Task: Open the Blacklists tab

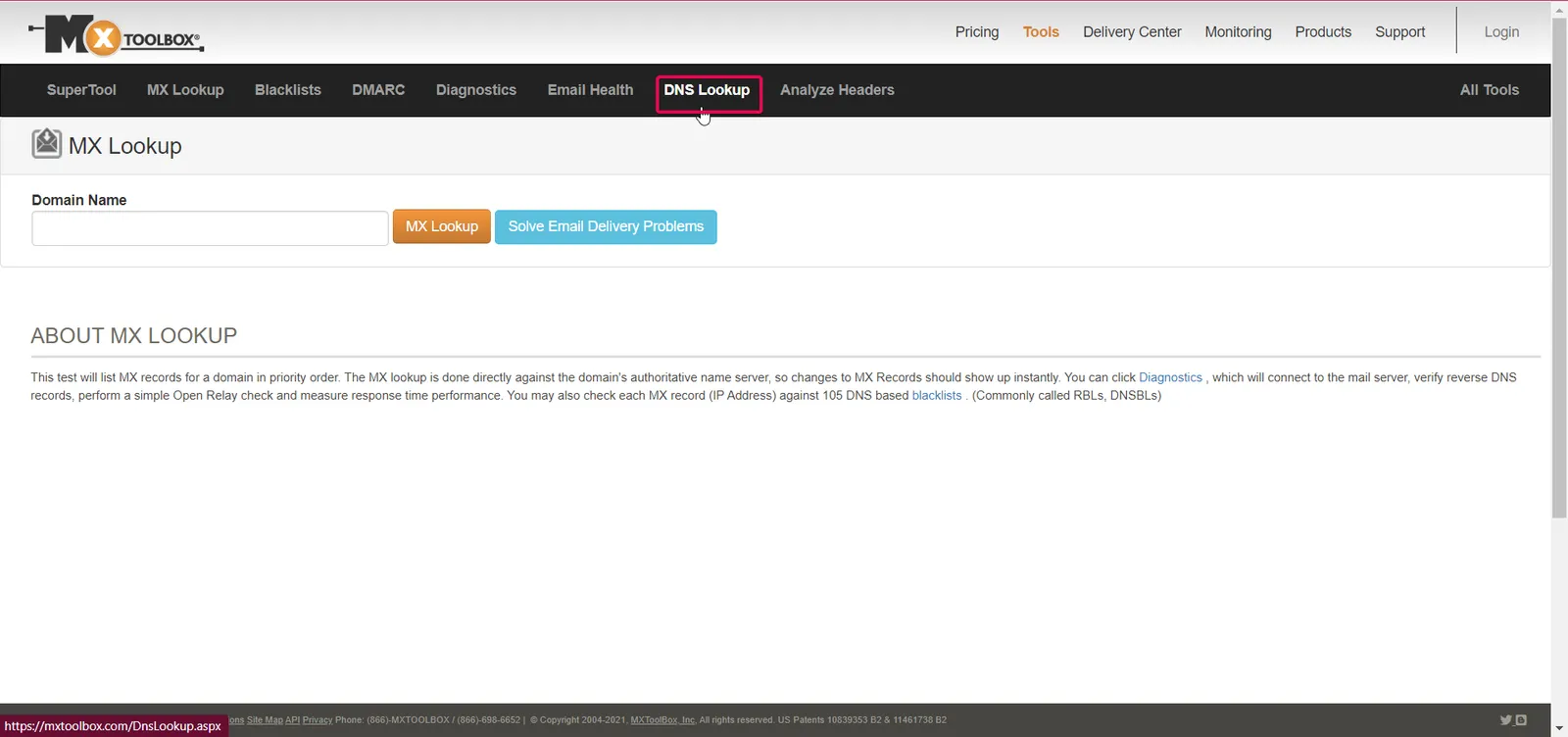Action: click(x=288, y=90)
